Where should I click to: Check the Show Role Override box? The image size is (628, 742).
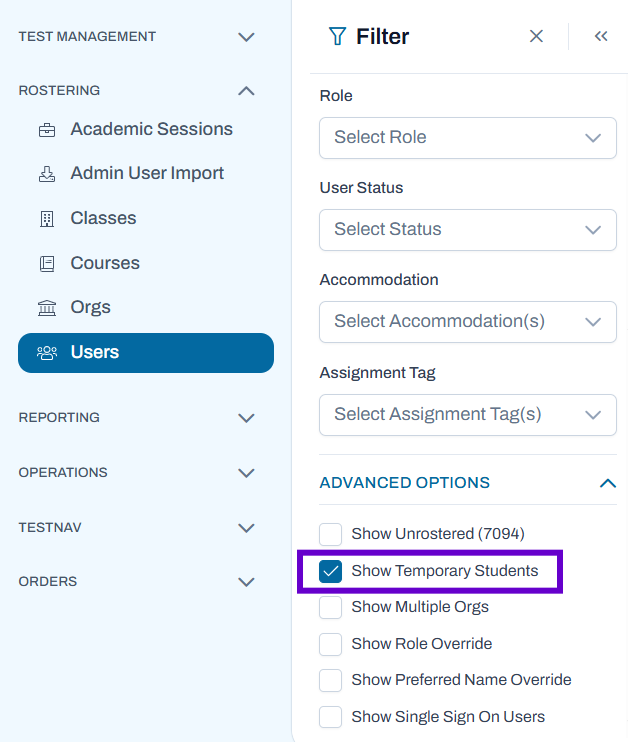tap(330, 644)
